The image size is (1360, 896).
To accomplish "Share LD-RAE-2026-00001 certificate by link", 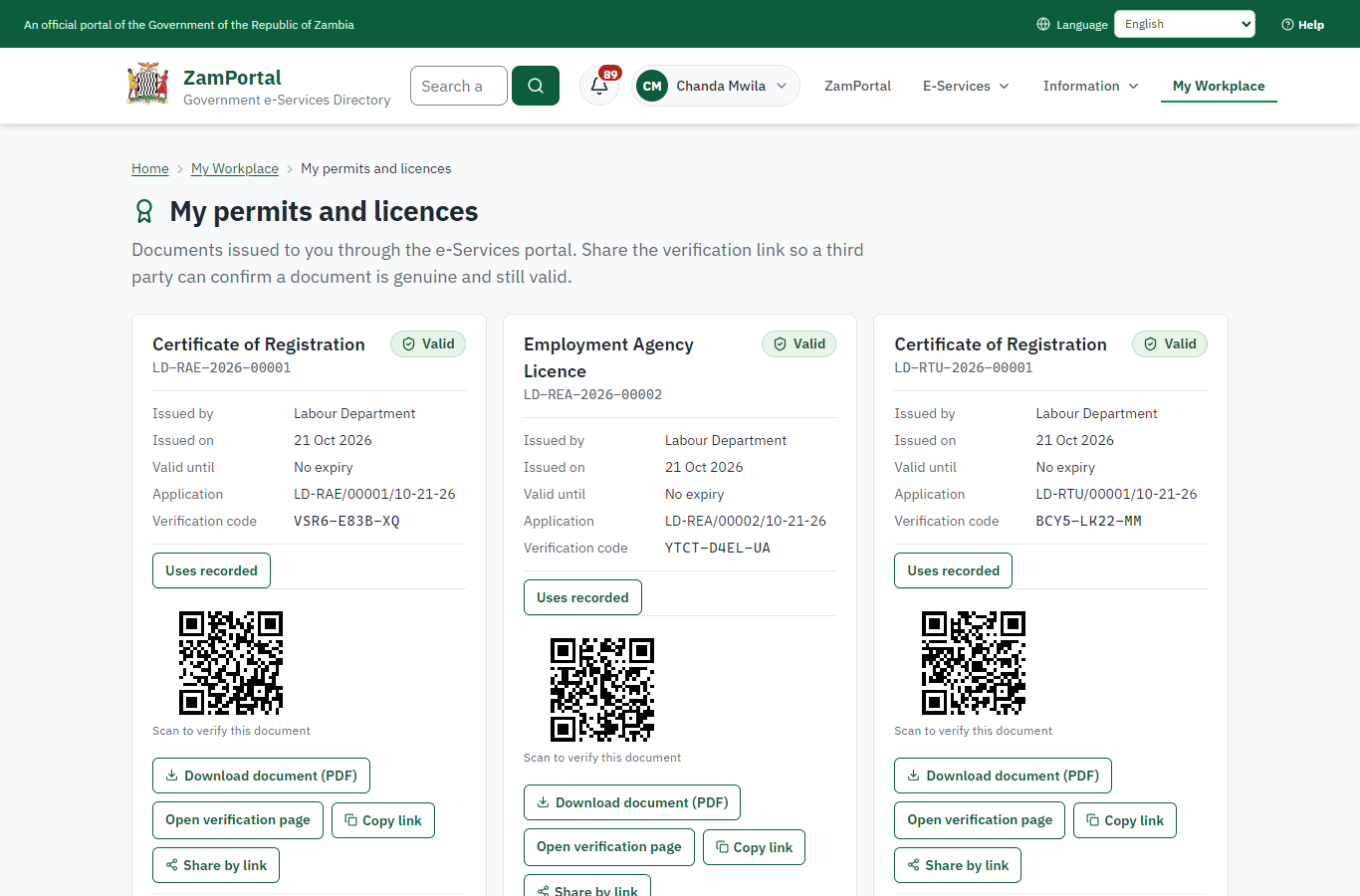I will pos(216,865).
